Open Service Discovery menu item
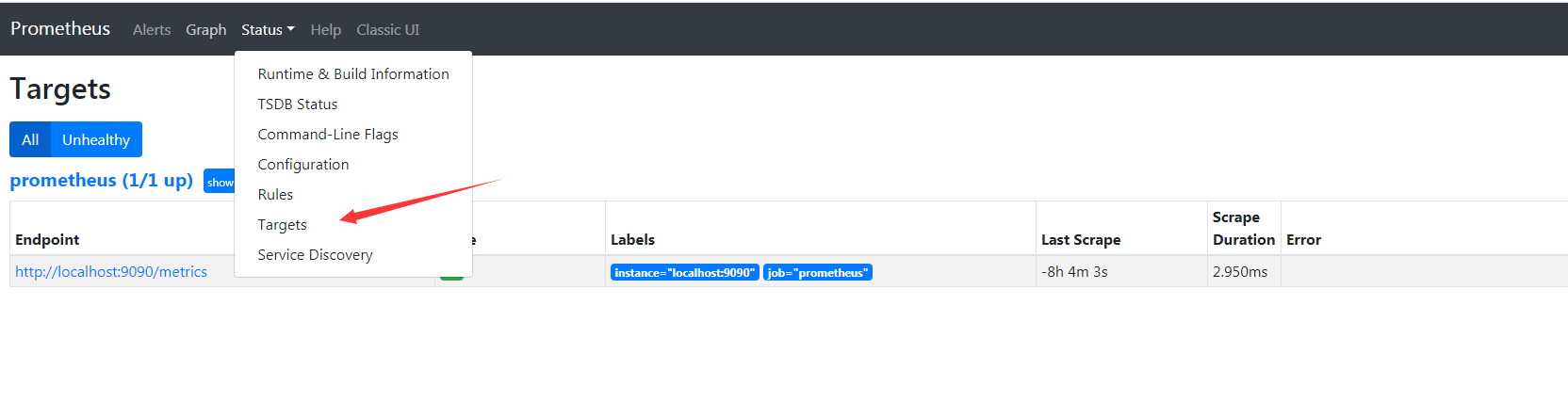The height and width of the screenshot is (402, 1568). point(315,254)
